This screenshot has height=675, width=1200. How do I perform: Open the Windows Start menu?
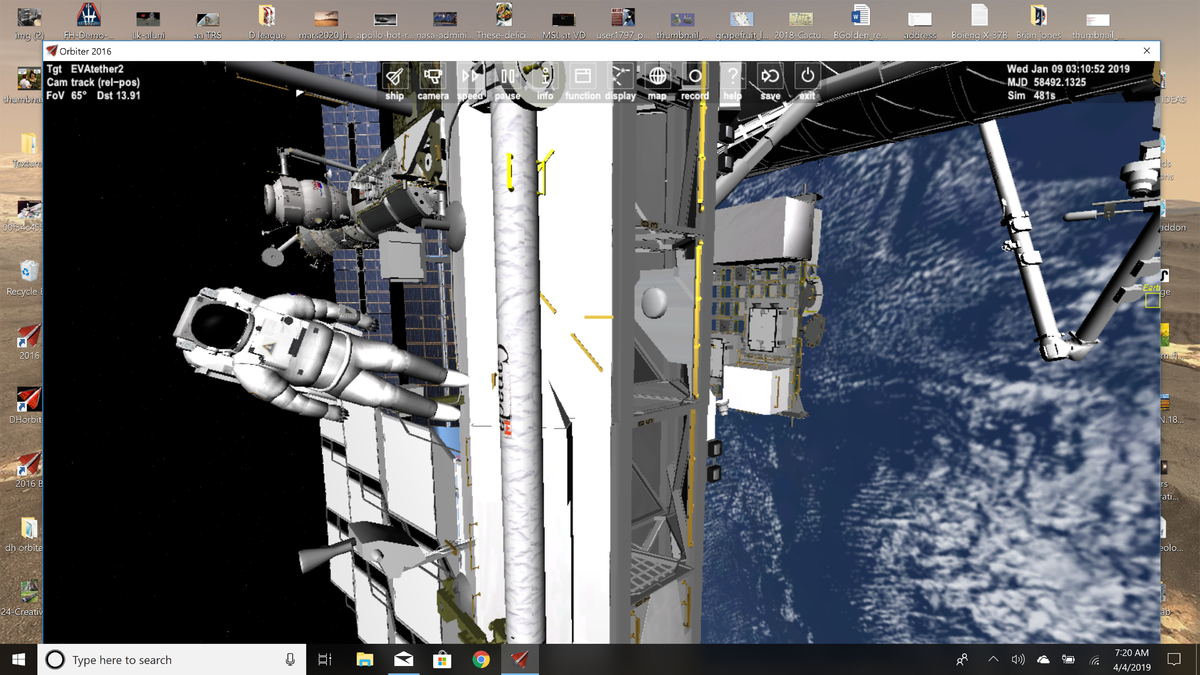tap(18, 659)
